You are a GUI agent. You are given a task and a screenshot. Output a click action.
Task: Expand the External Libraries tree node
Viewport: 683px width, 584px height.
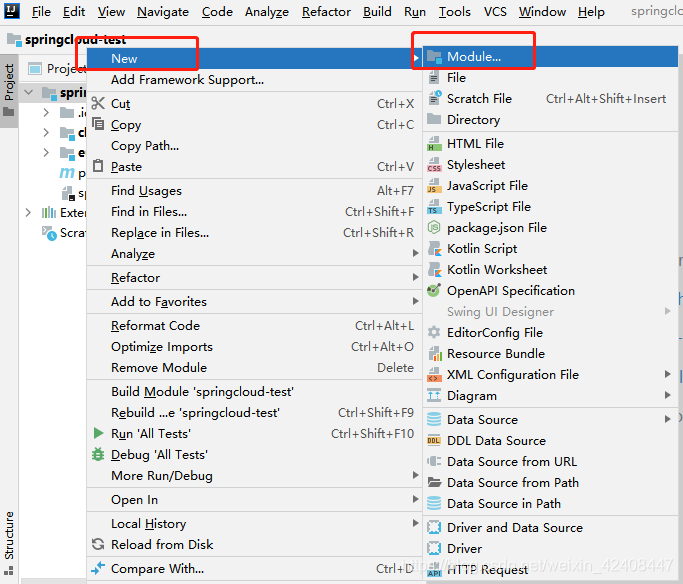[x=28, y=213]
